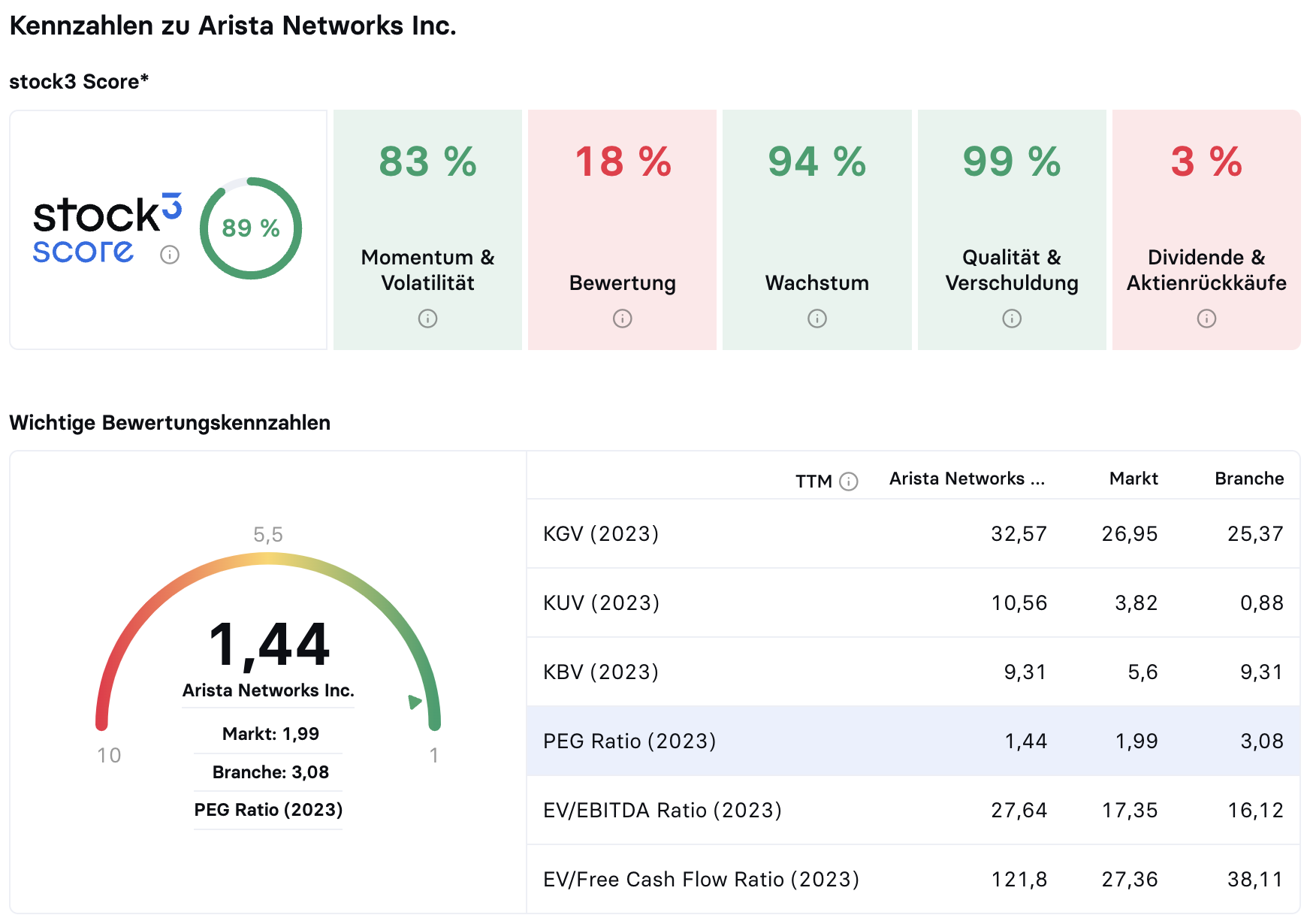Screen dimensions: 1307x924
Task: Open info icon next to TTM header
Action: pyautogui.click(x=848, y=481)
